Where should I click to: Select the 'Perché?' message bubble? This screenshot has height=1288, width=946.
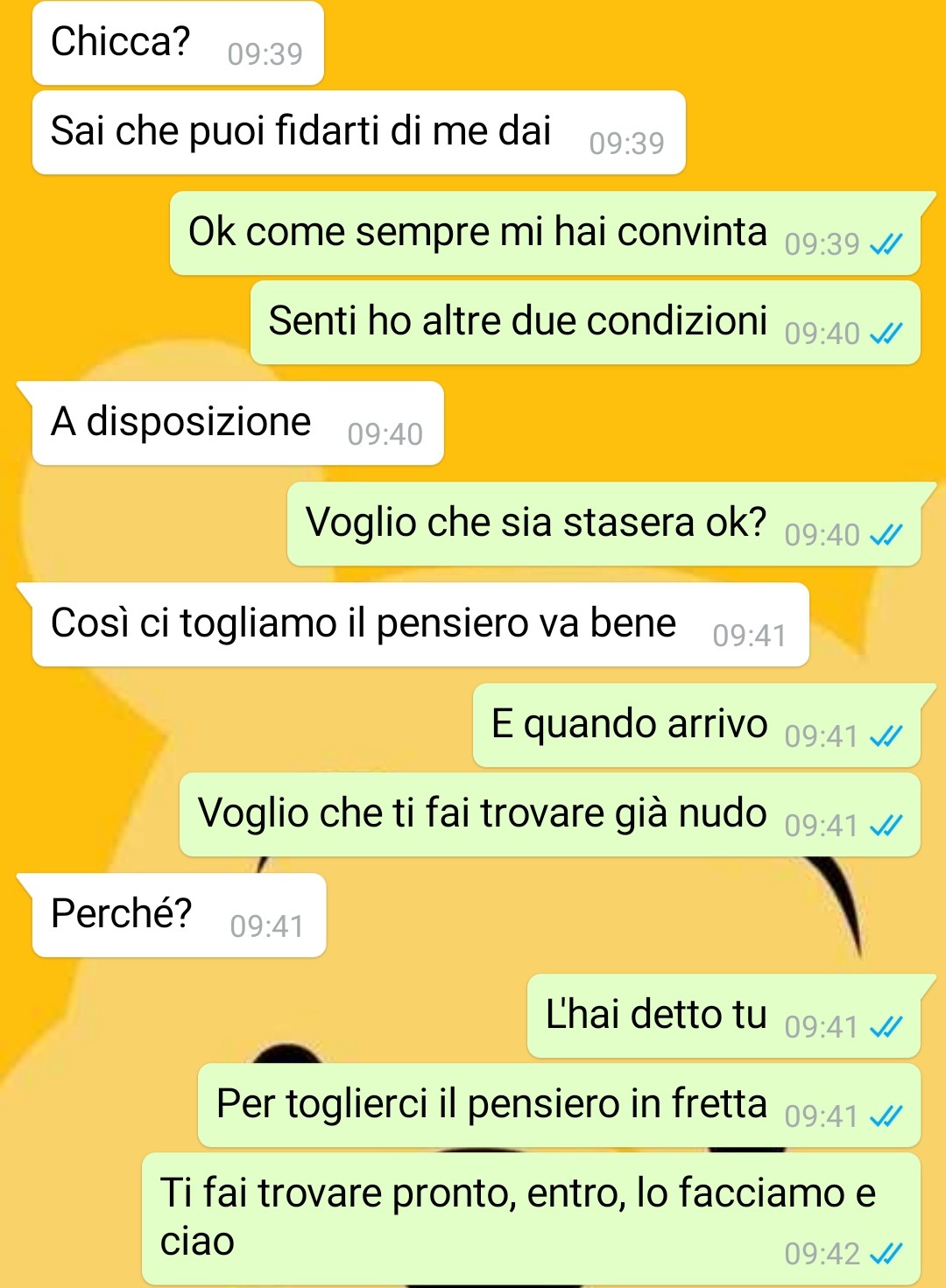179,915
